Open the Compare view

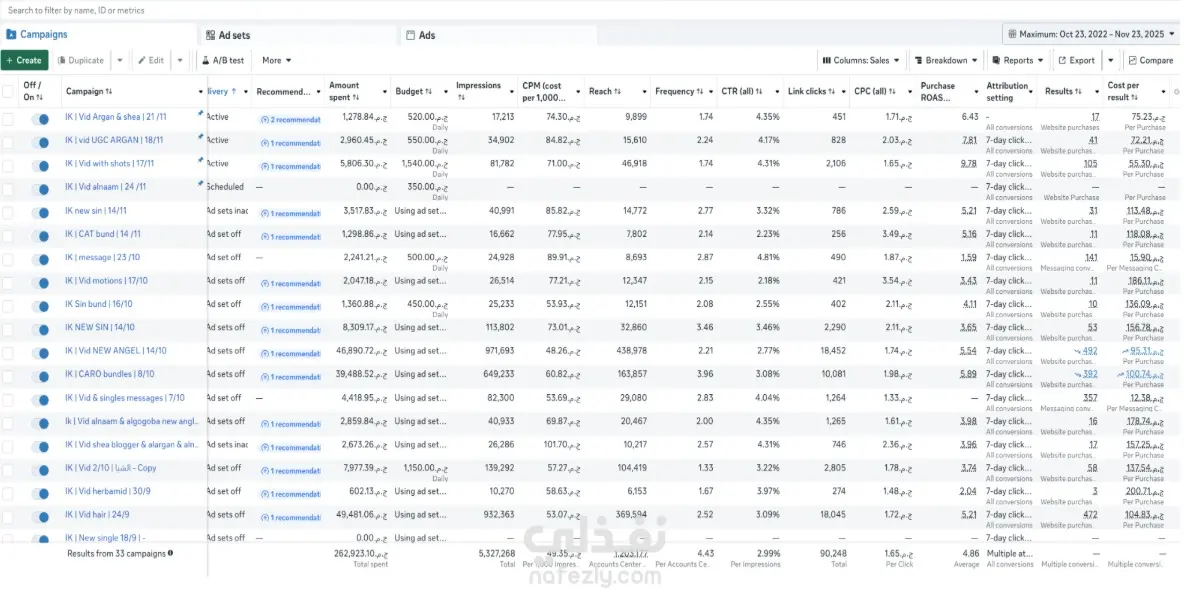1151,61
